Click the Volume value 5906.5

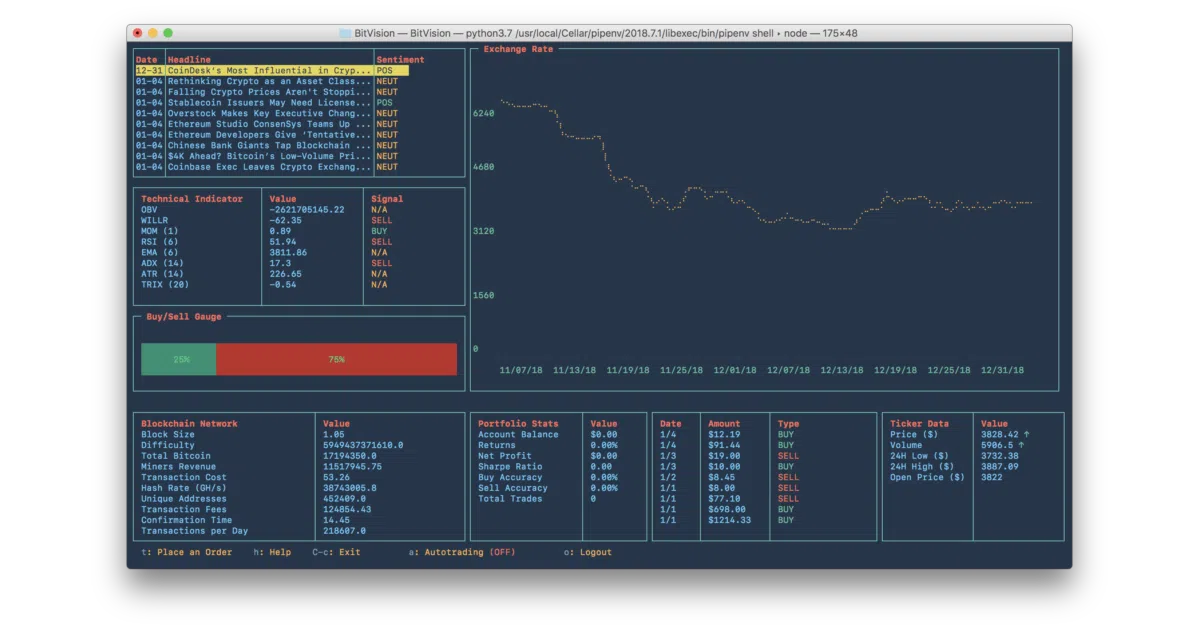click(x=997, y=445)
